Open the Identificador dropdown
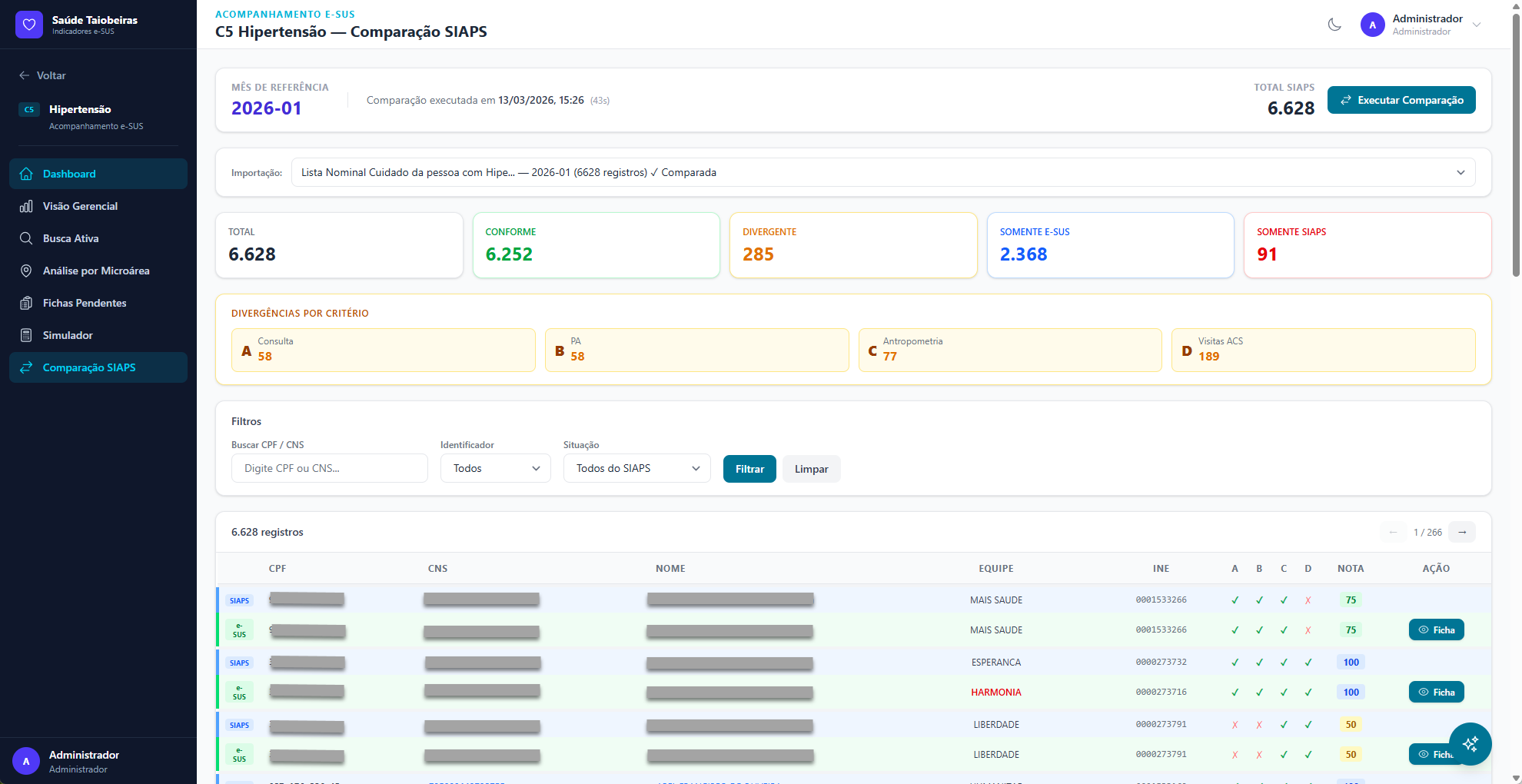 coord(495,468)
